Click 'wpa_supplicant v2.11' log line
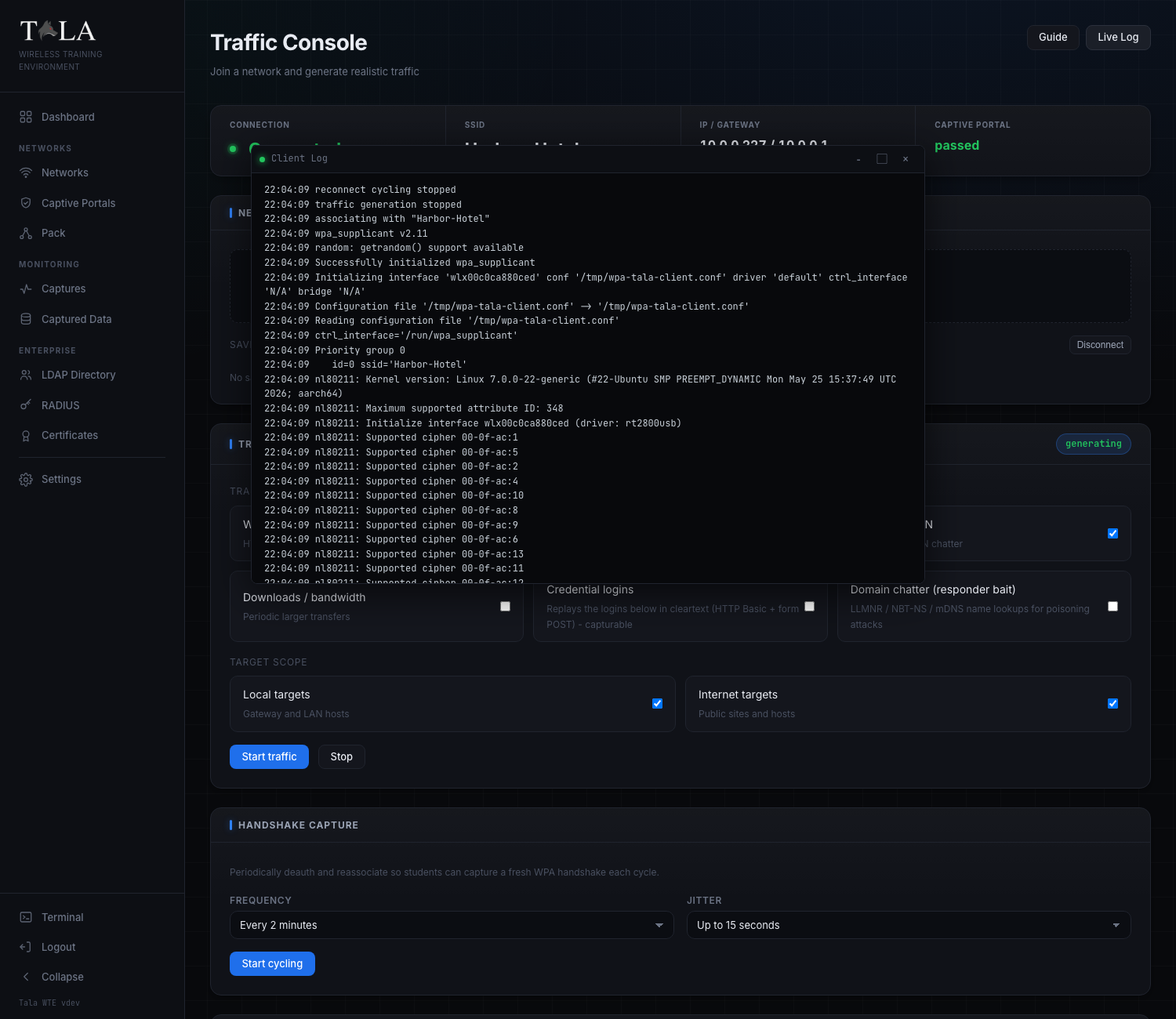Viewport: 1176px width, 1019px height. point(346,234)
